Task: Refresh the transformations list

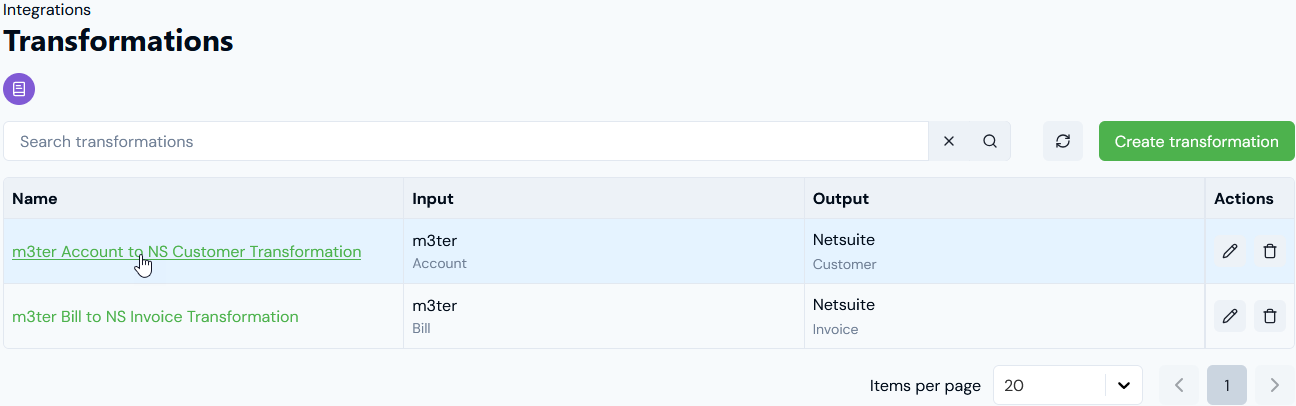Action: click(x=1063, y=141)
